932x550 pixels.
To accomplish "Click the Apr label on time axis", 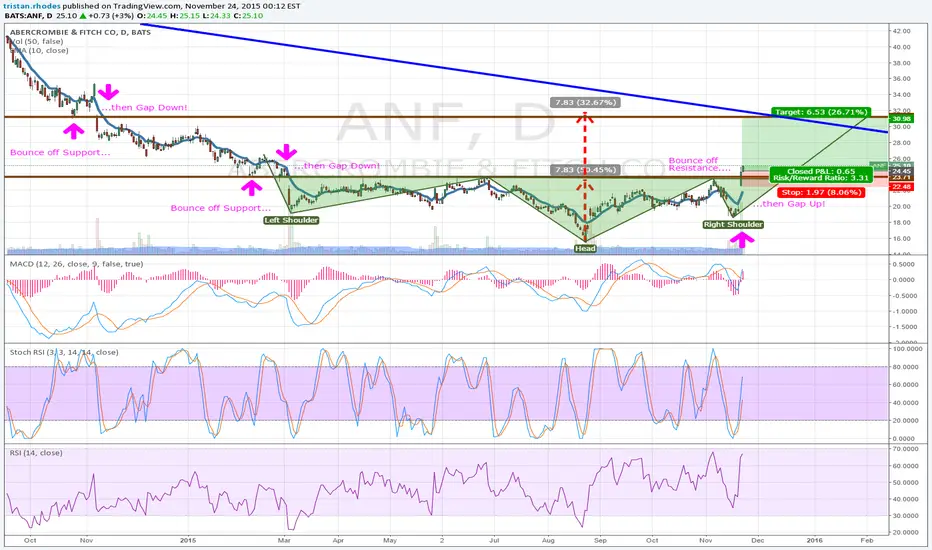I will (x=338, y=540).
